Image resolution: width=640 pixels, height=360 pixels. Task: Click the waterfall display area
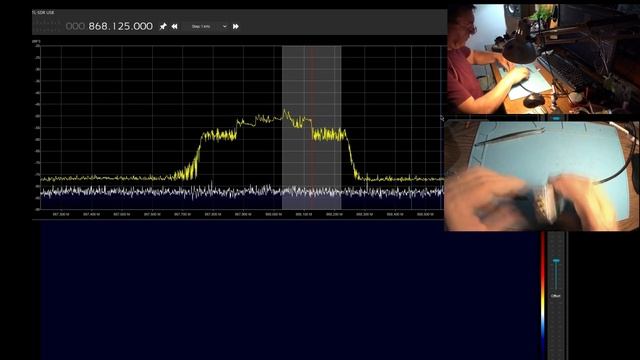click(x=290, y=291)
